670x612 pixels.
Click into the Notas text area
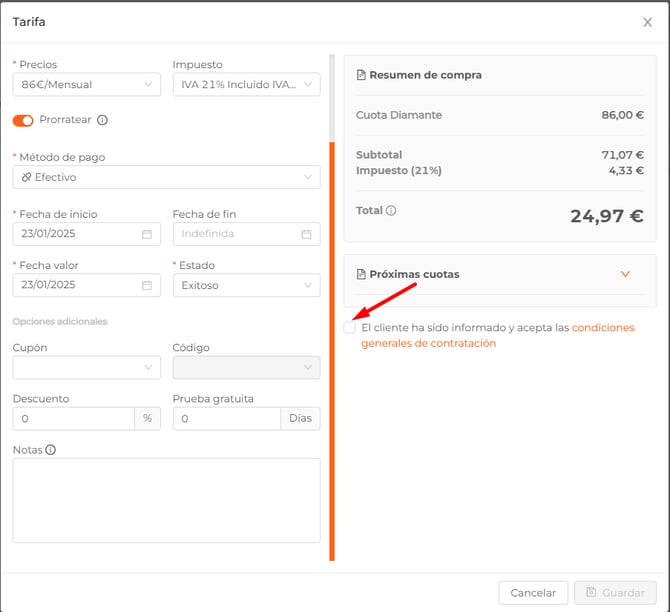pos(166,500)
